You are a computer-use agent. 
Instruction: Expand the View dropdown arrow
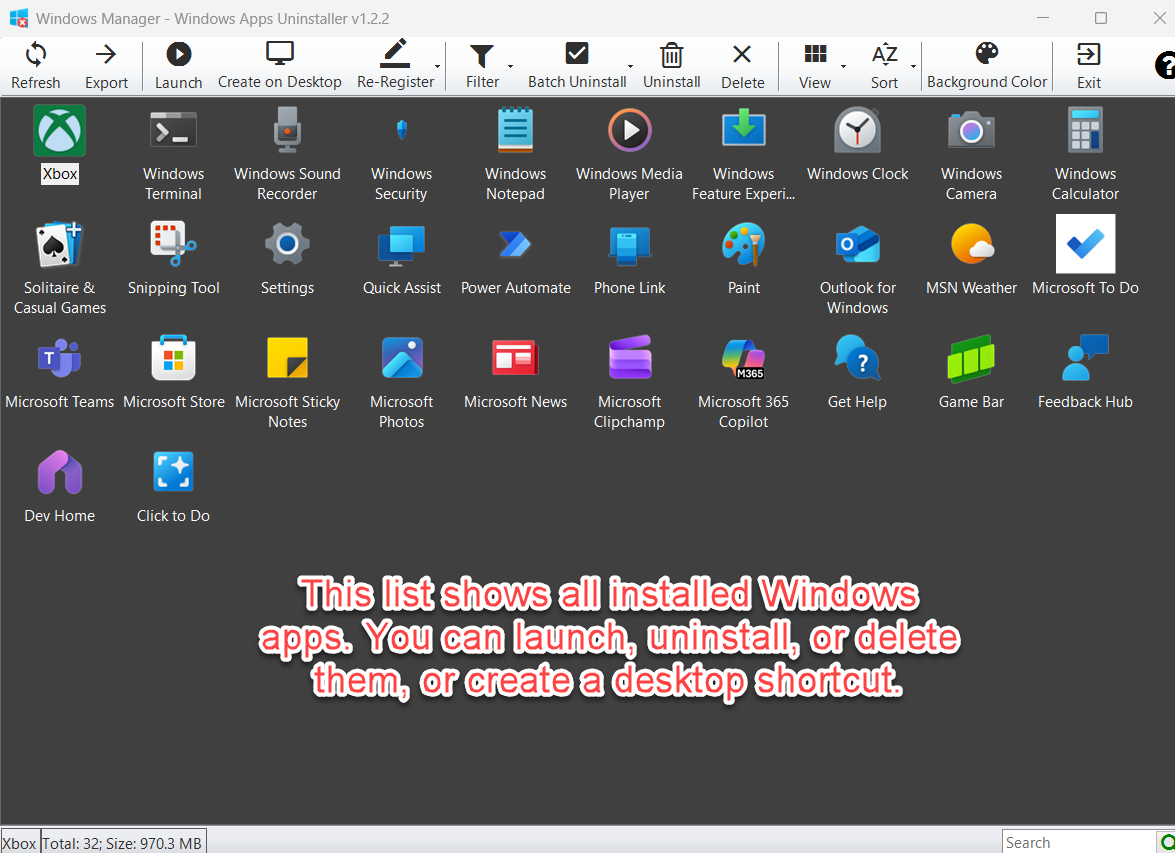[x=843, y=66]
